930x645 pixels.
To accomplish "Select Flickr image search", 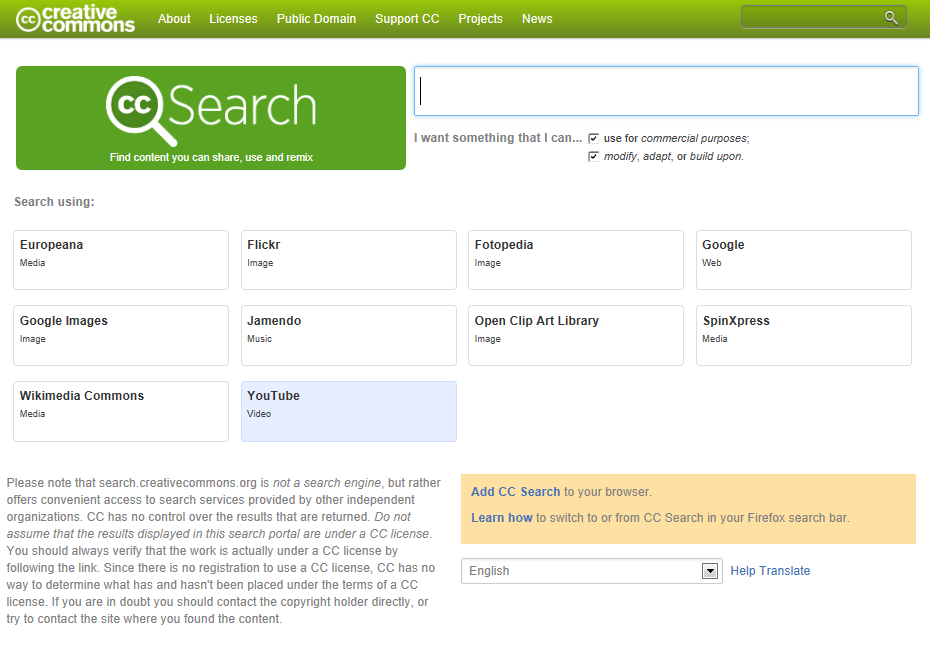I will click(349, 260).
